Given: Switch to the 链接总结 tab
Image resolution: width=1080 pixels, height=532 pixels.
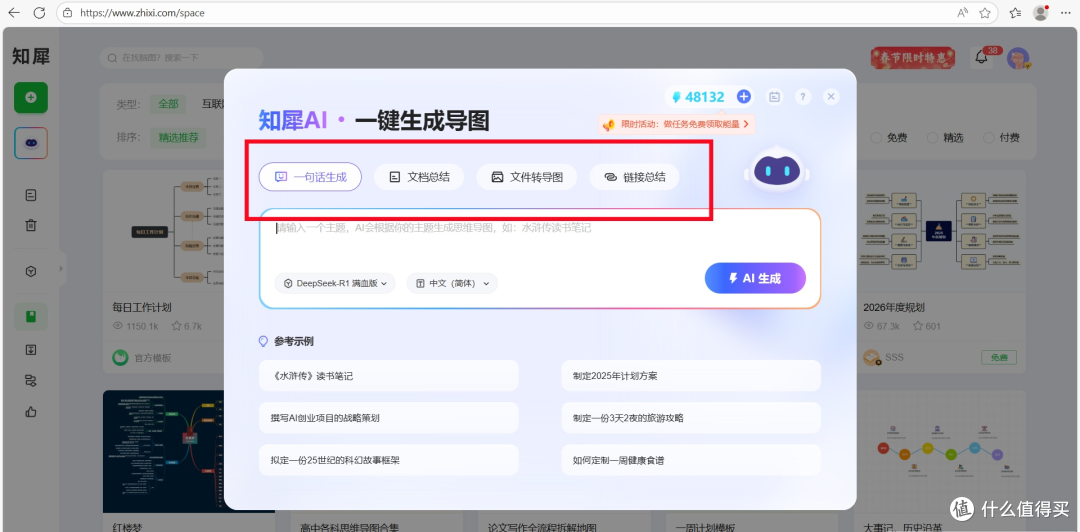Looking at the screenshot, I should click(x=634, y=177).
